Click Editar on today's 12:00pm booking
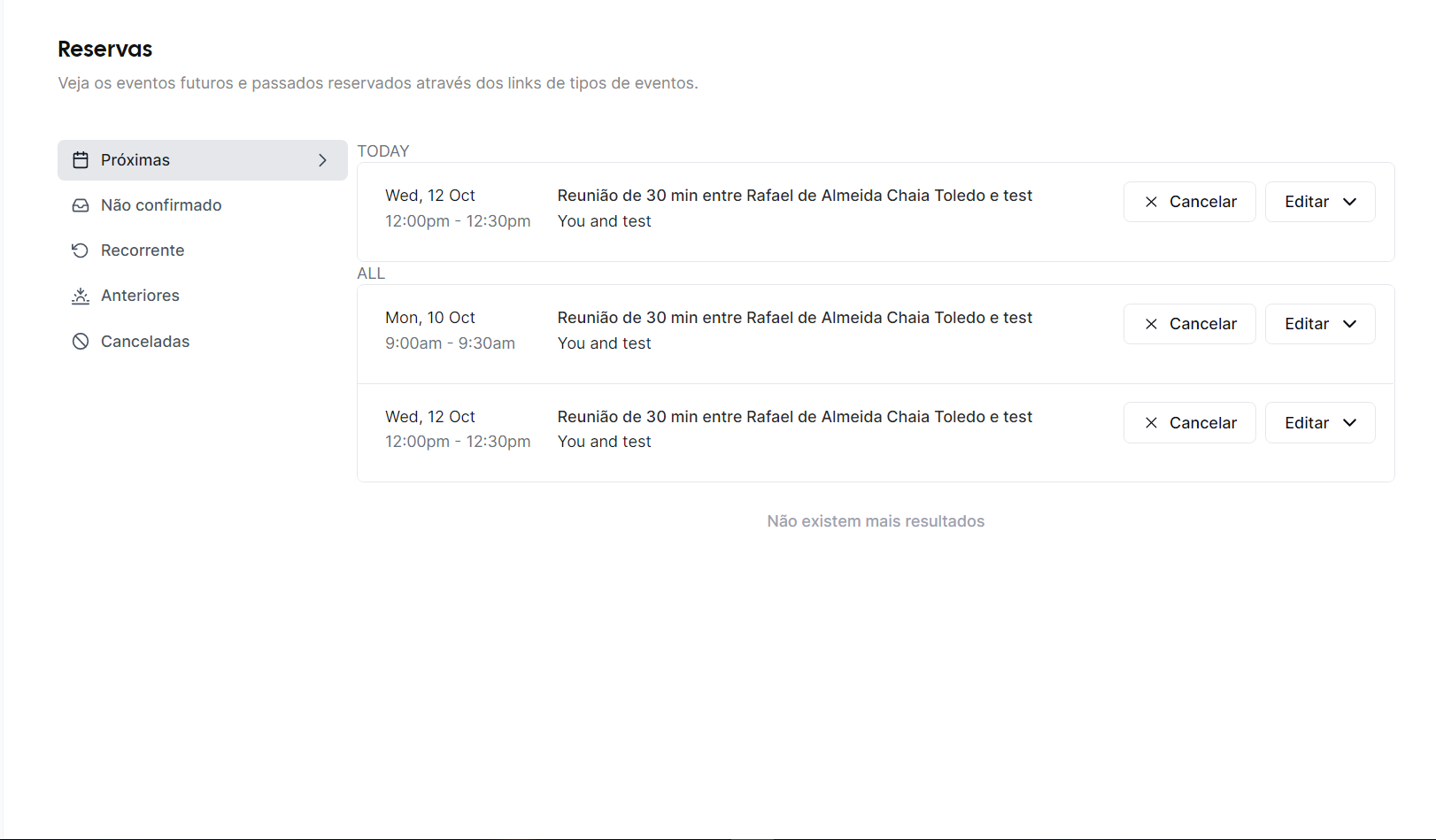Screen dimensions: 1436x840 click(x=1307, y=202)
